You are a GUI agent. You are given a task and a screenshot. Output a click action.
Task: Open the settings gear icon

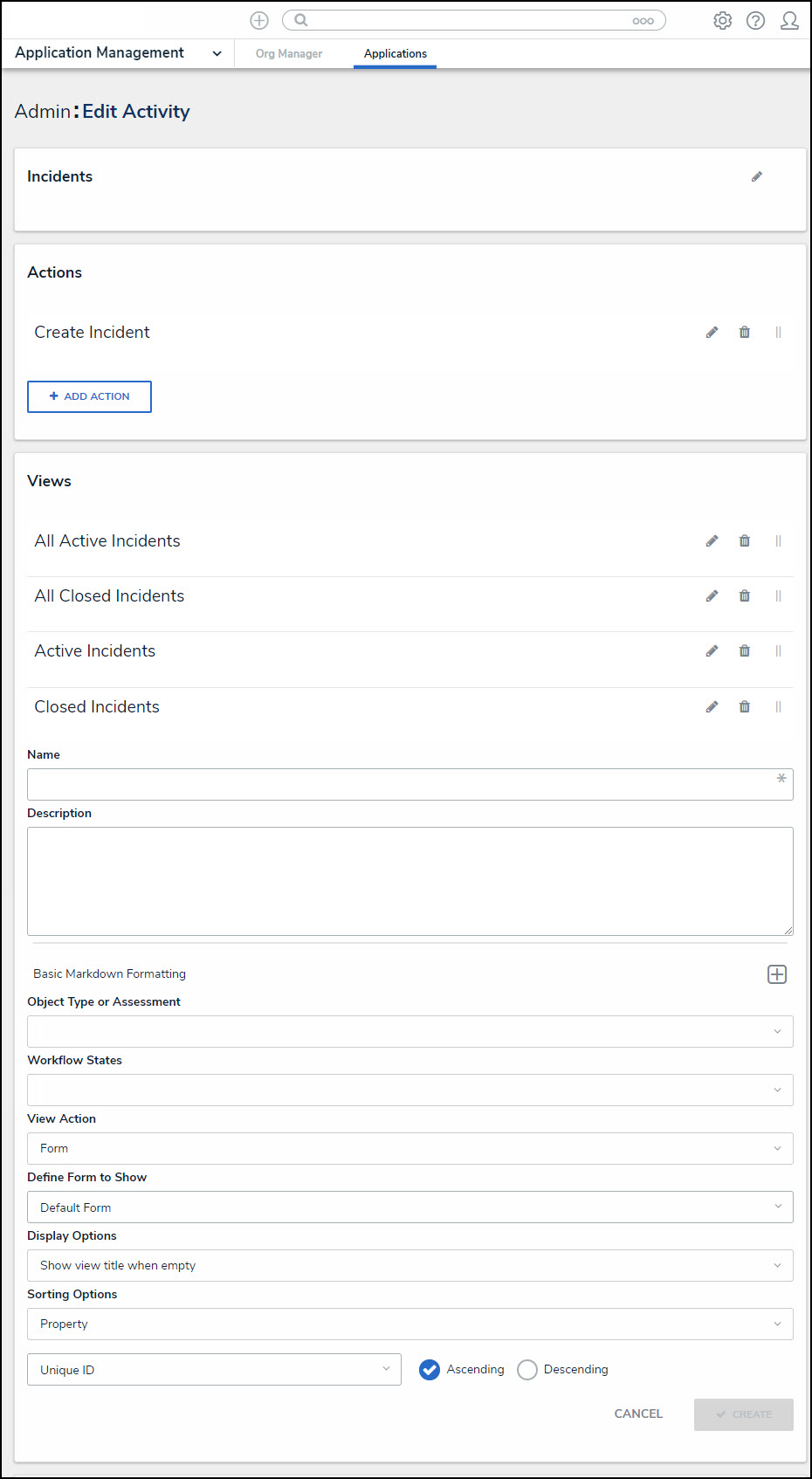pos(722,21)
